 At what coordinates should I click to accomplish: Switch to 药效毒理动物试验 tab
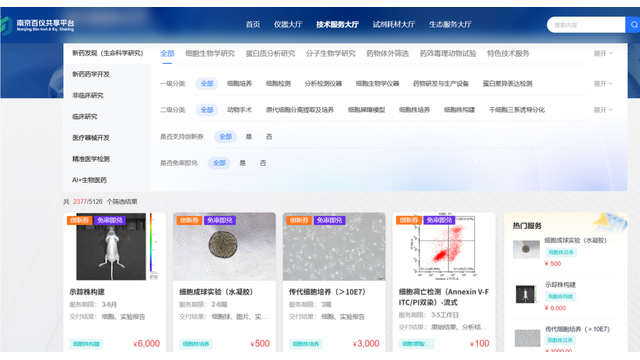(x=448, y=53)
